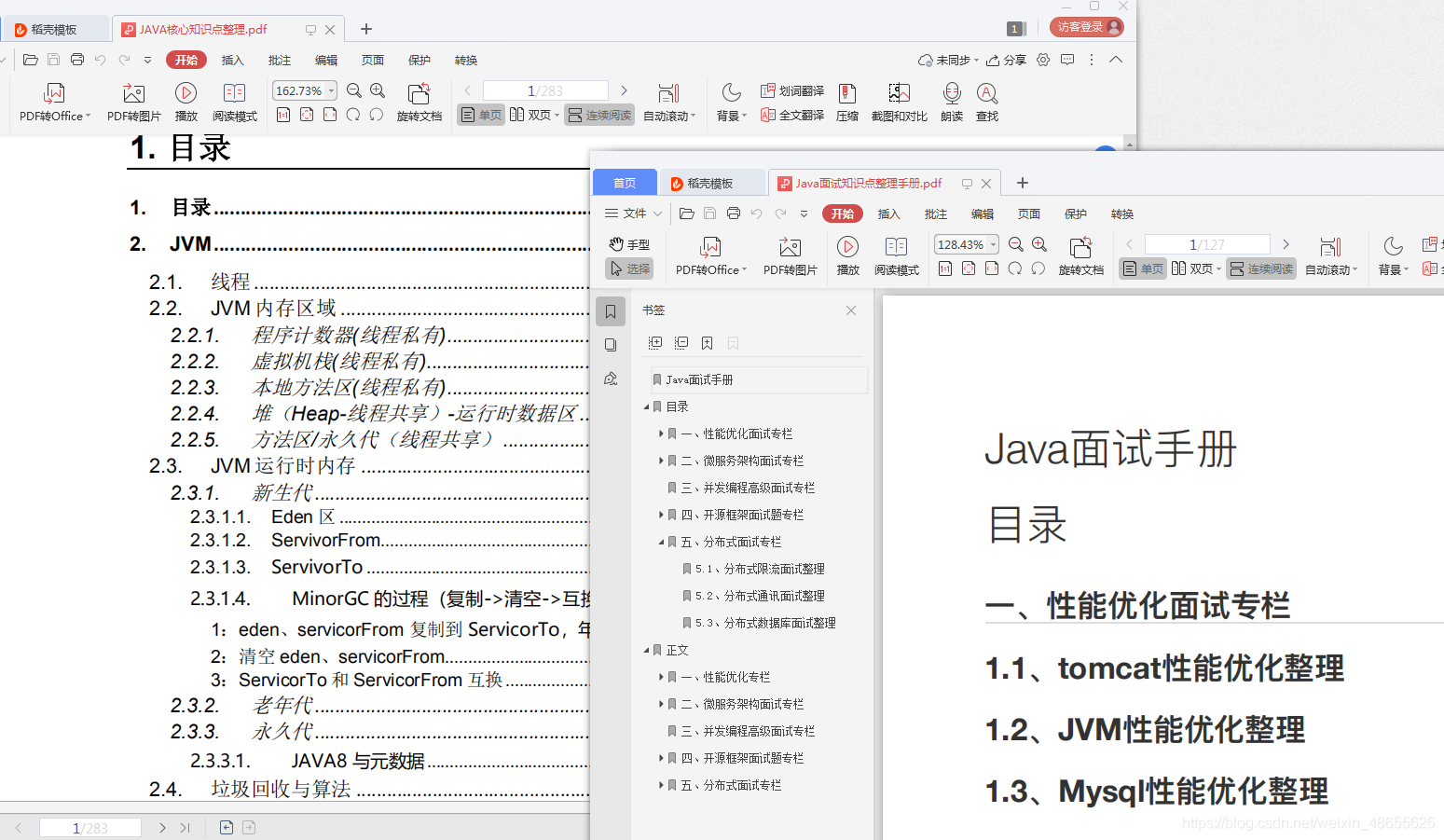Click 划词翻译 in back window toolbar

[792, 90]
